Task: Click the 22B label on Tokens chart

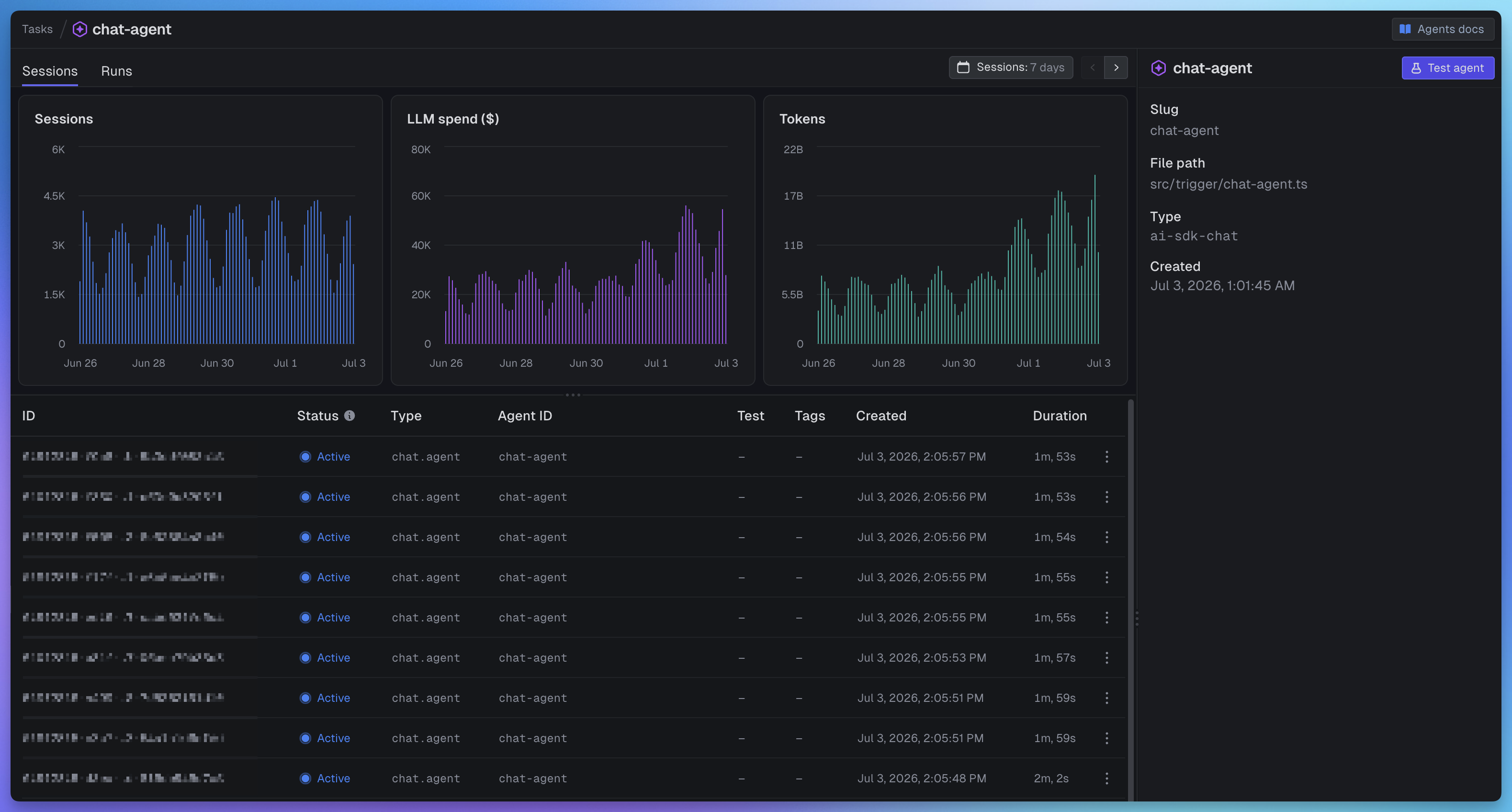Action: pyautogui.click(x=793, y=150)
